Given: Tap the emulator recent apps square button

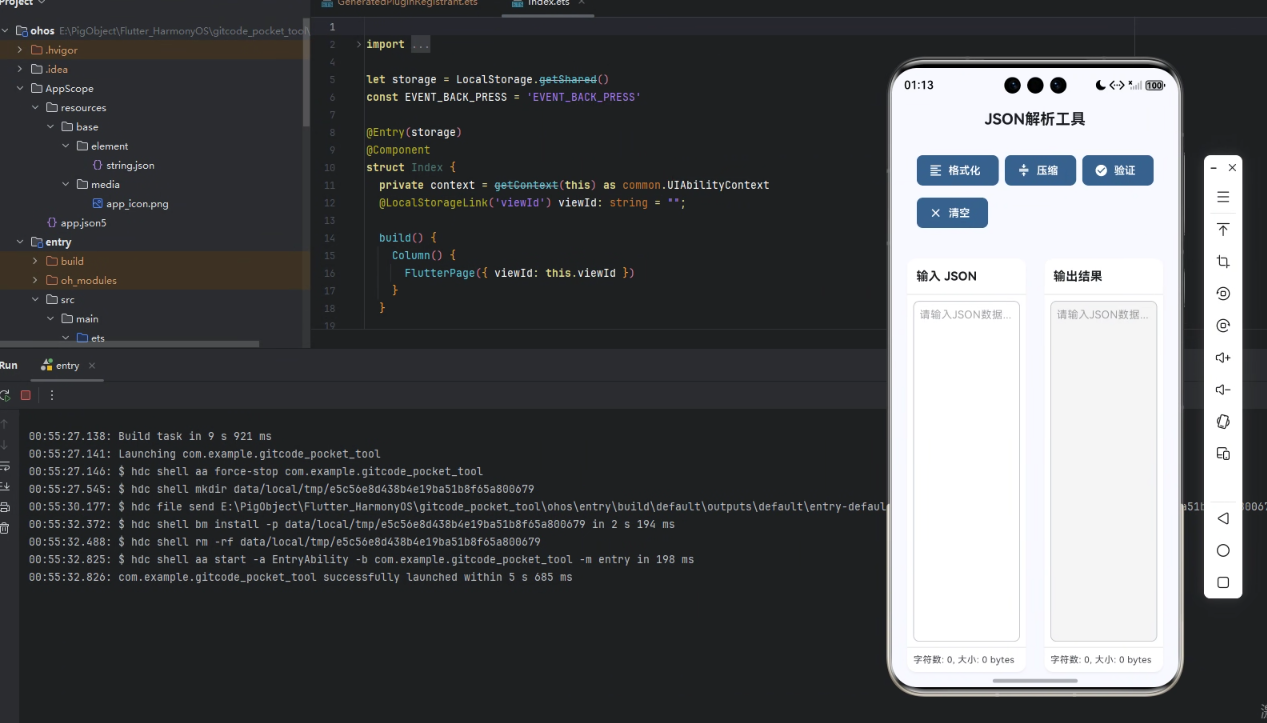Looking at the screenshot, I should pos(1223,583).
